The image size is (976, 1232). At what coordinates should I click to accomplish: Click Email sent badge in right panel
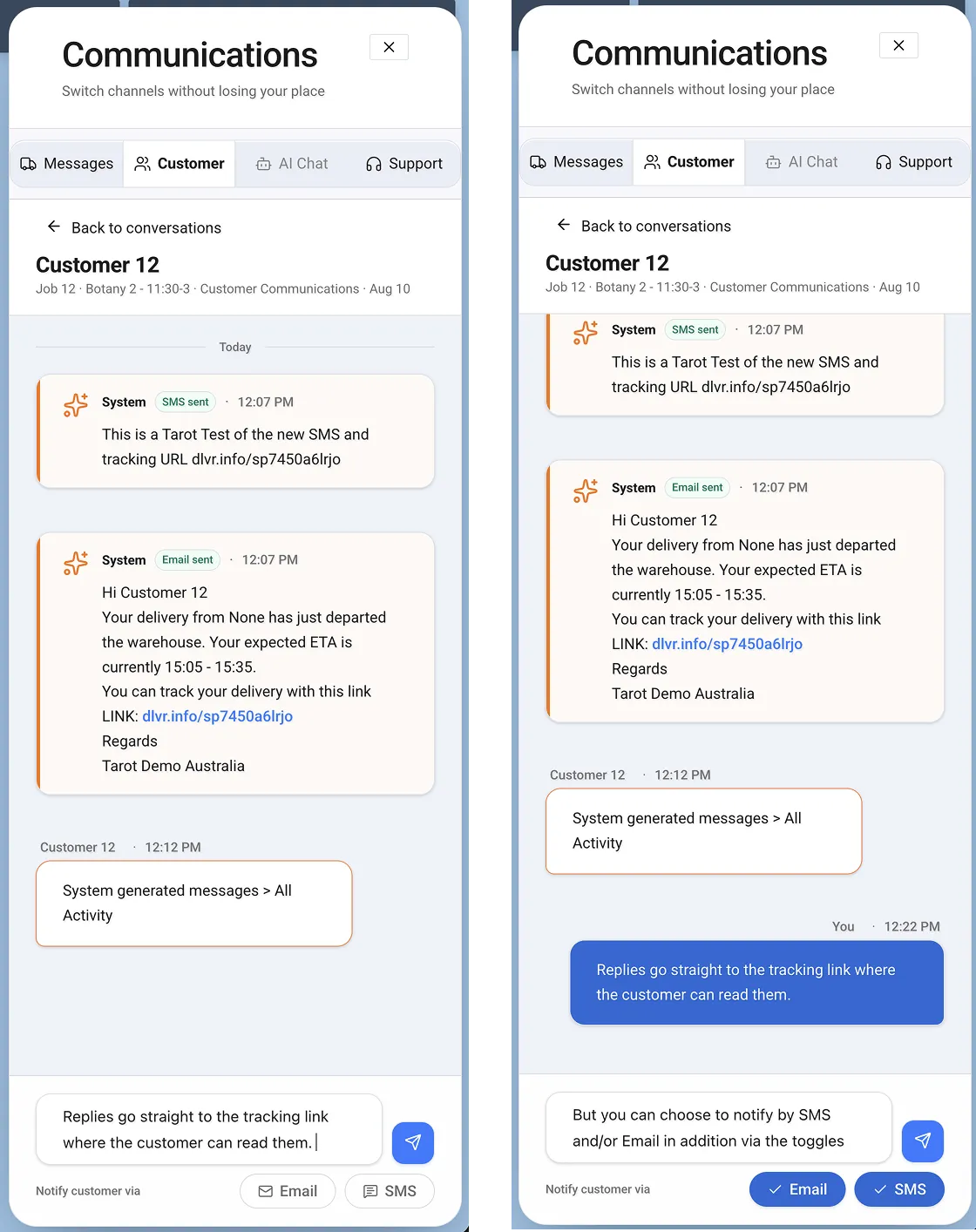(x=697, y=487)
